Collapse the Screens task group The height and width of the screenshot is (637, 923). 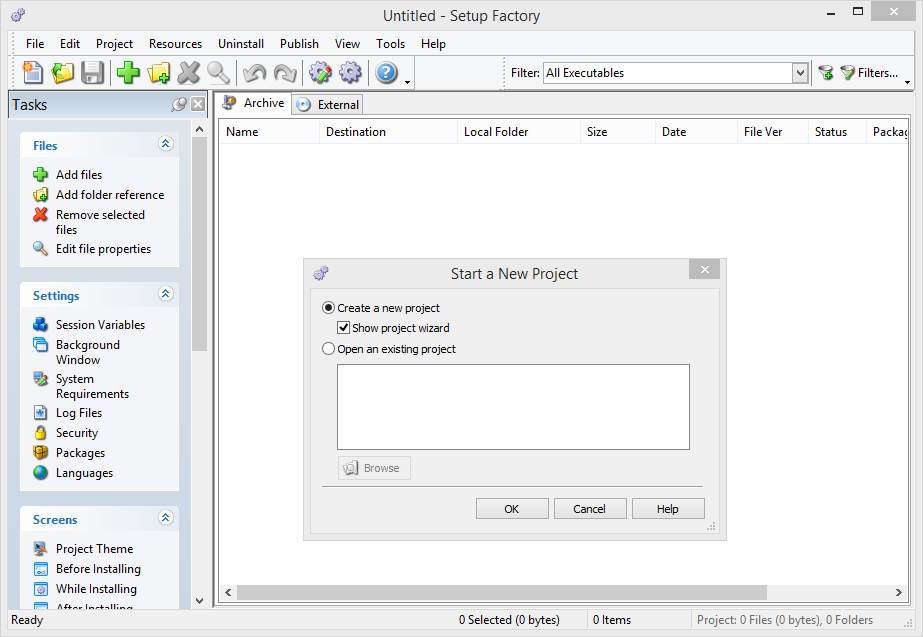(165, 517)
